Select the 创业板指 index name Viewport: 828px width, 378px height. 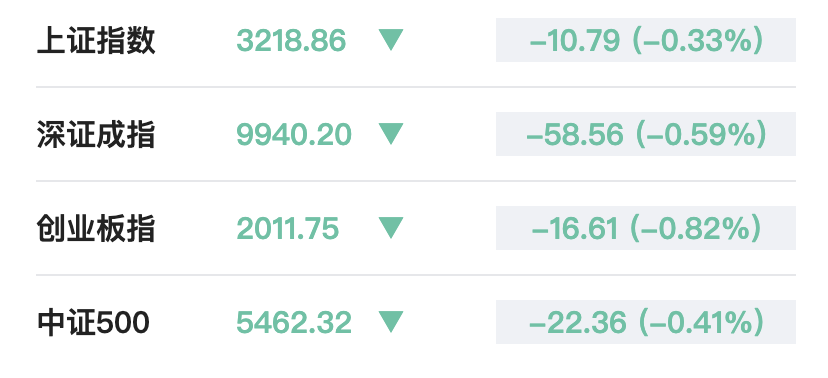tap(96, 229)
